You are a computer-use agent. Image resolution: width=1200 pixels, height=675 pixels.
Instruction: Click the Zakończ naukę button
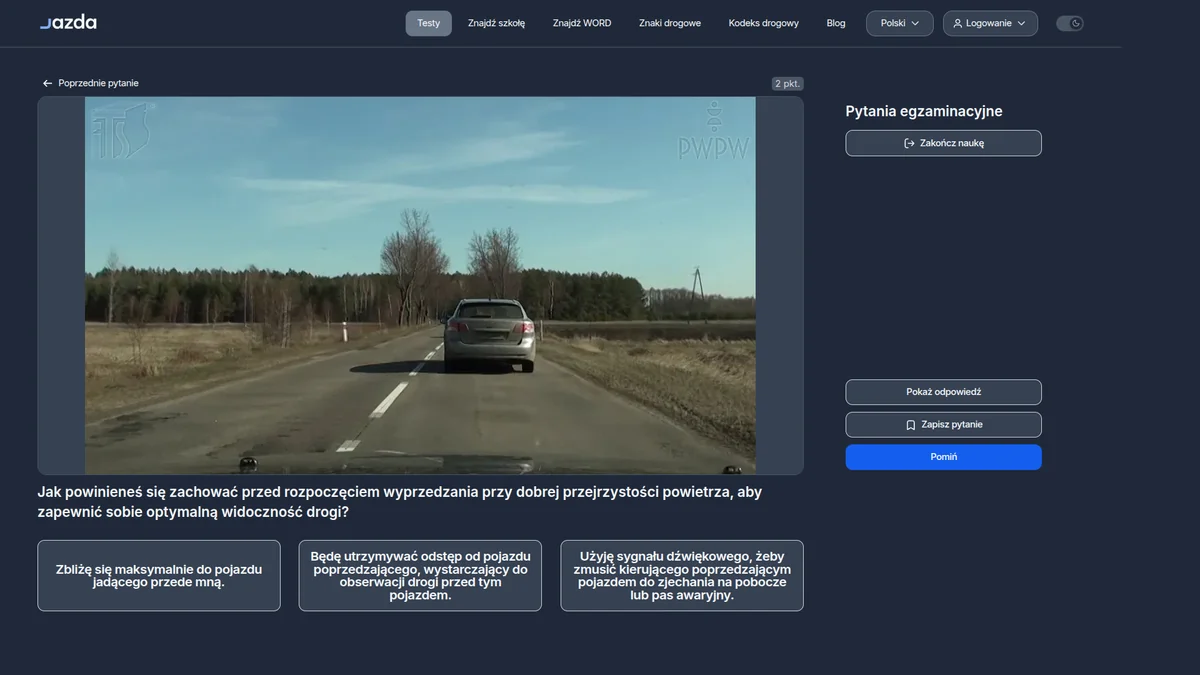click(x=943, y=143)
